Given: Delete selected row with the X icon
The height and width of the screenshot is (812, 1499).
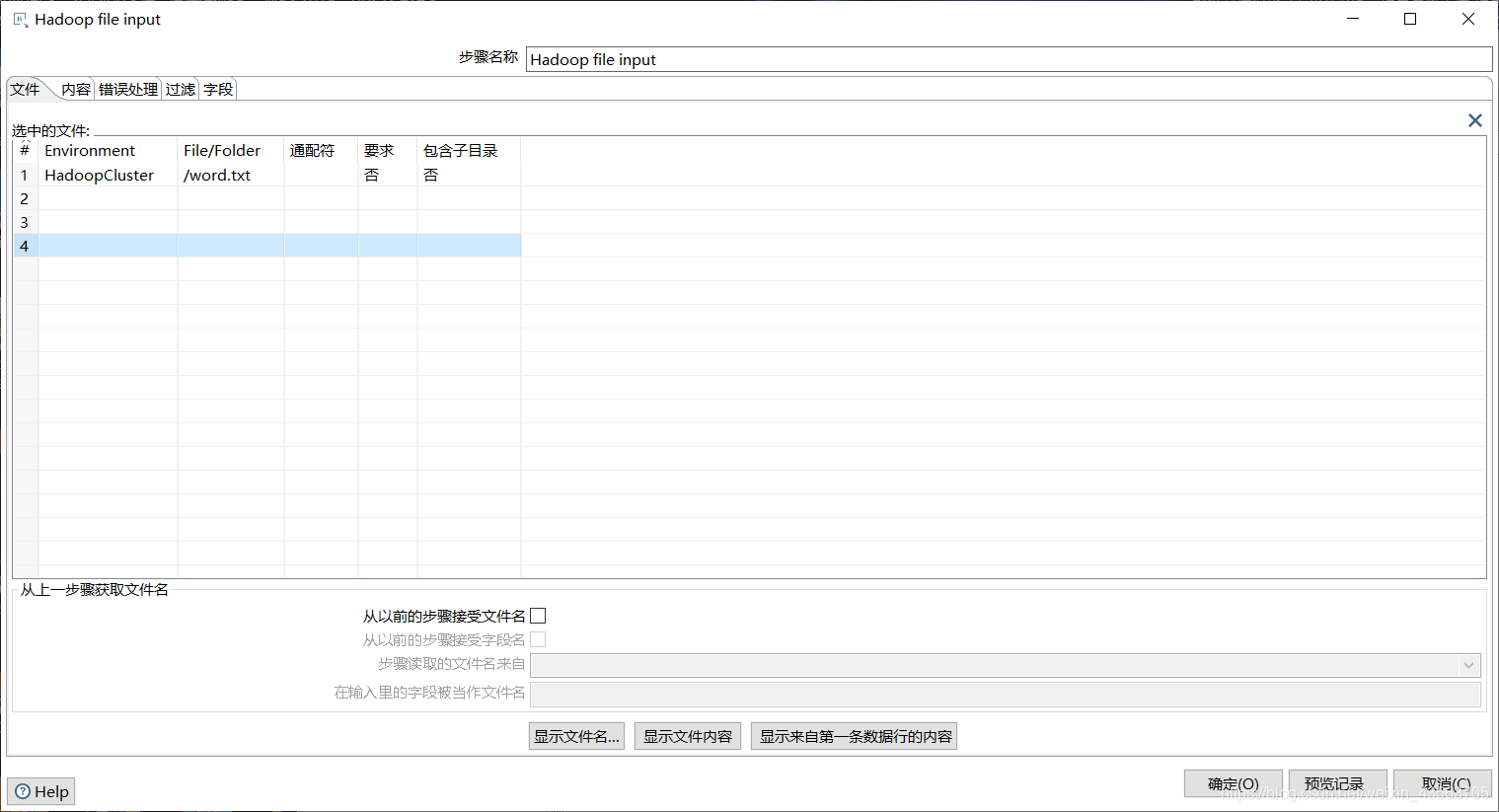Looking at the screenshot, I should pos(1475,120).
